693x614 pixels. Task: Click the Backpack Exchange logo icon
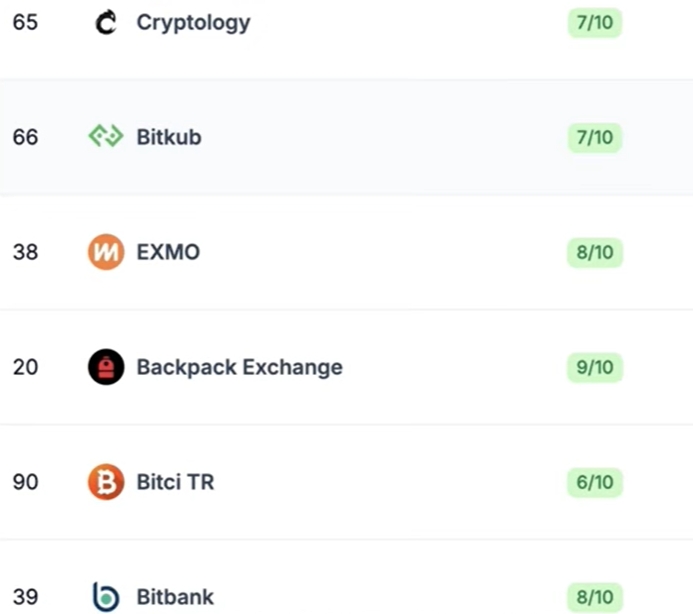tap(106, 367)
